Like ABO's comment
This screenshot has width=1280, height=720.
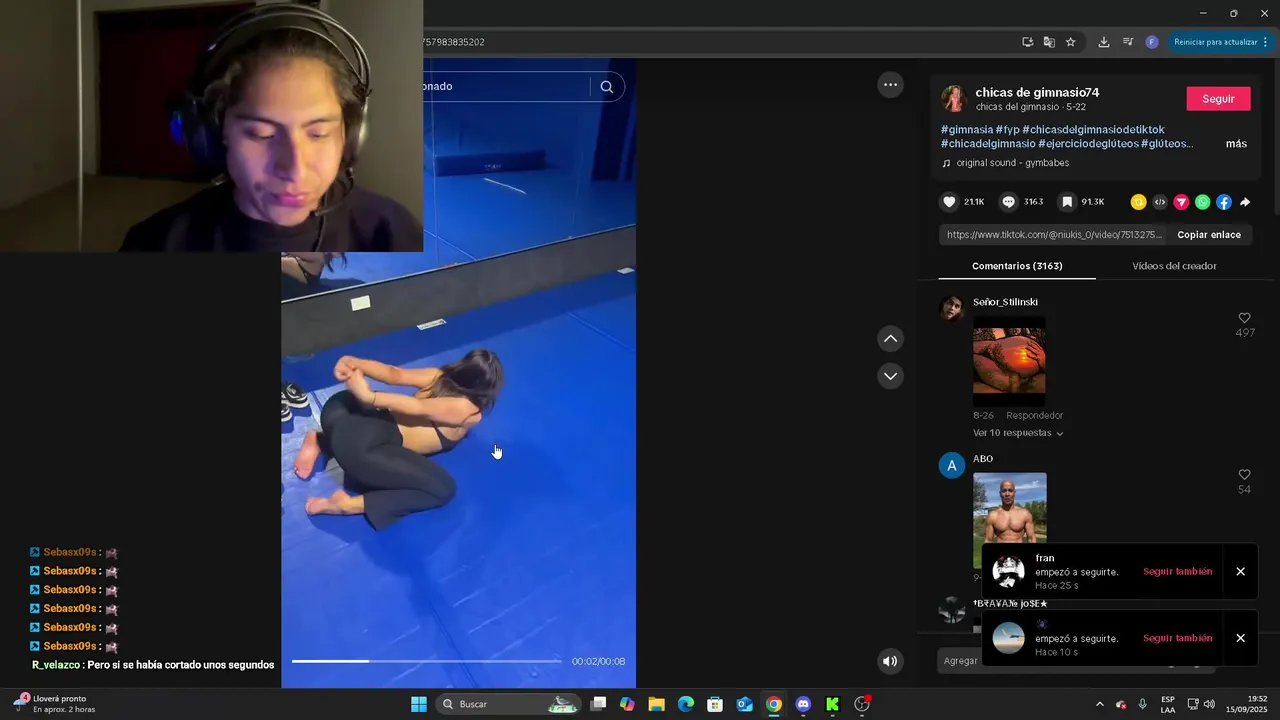(x=1244, y=475)
